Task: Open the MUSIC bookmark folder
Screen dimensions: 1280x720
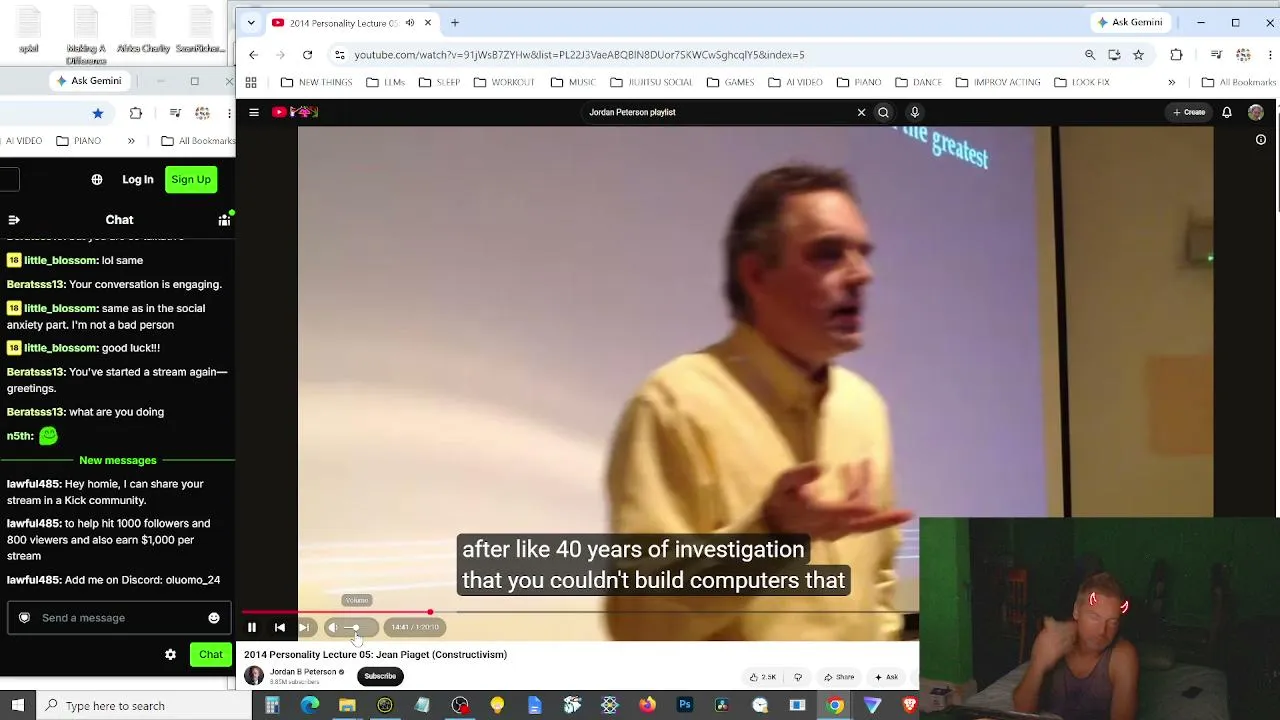Action: 574,82
